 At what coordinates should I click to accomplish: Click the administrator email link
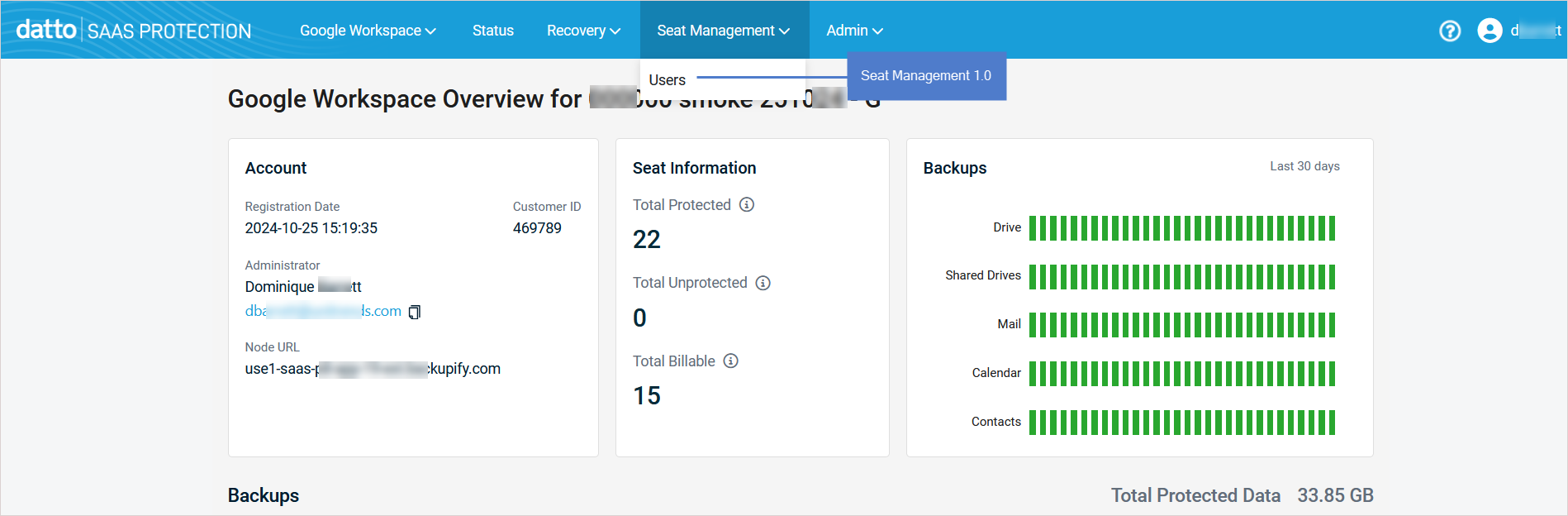point(323,311)
